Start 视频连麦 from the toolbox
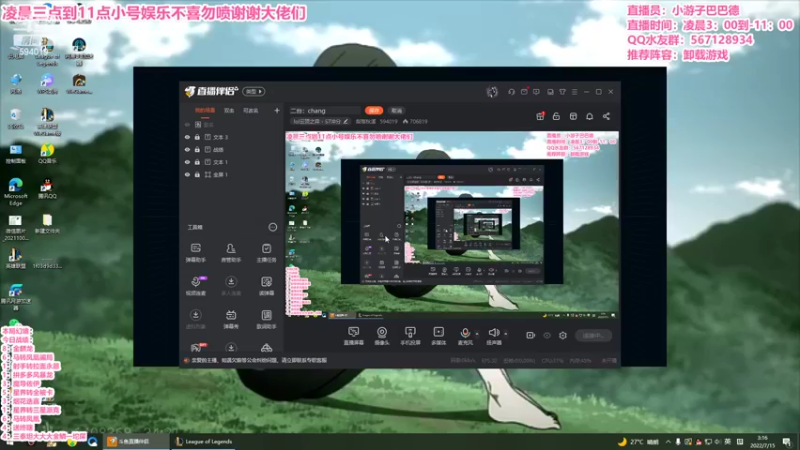This screenshot has width=800, height=450. 195,286
